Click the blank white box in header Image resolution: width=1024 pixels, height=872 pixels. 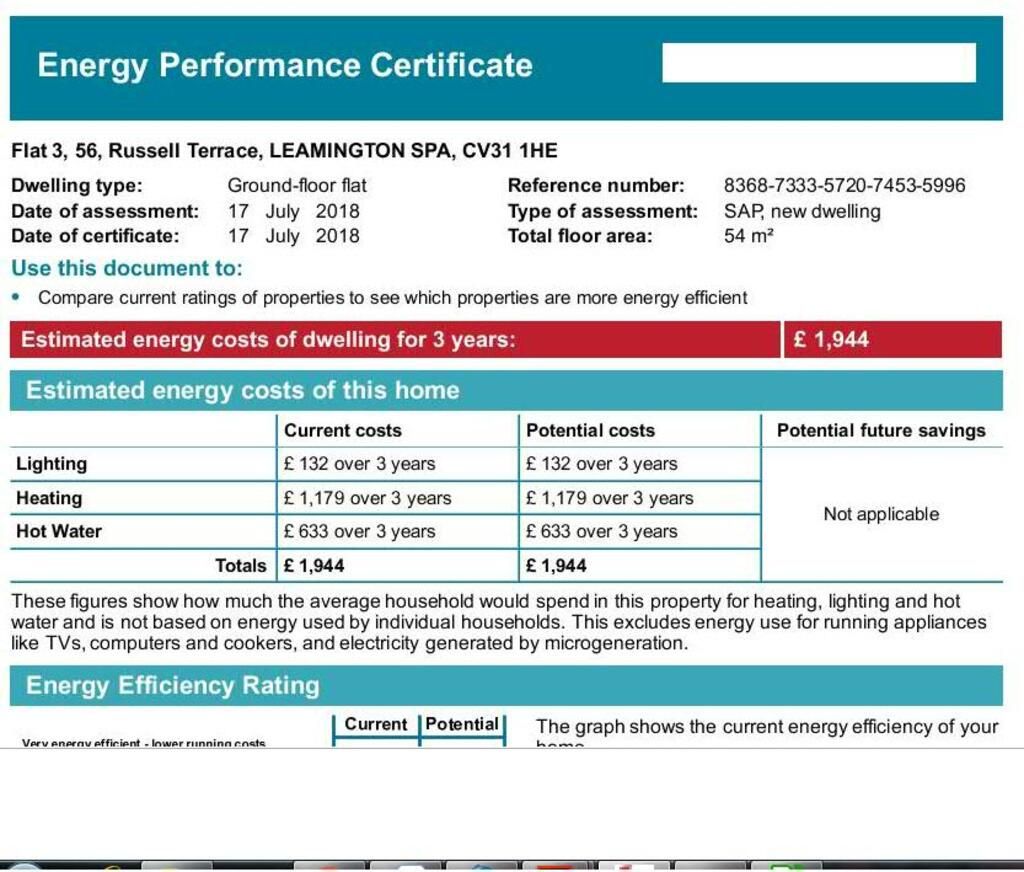818,63
